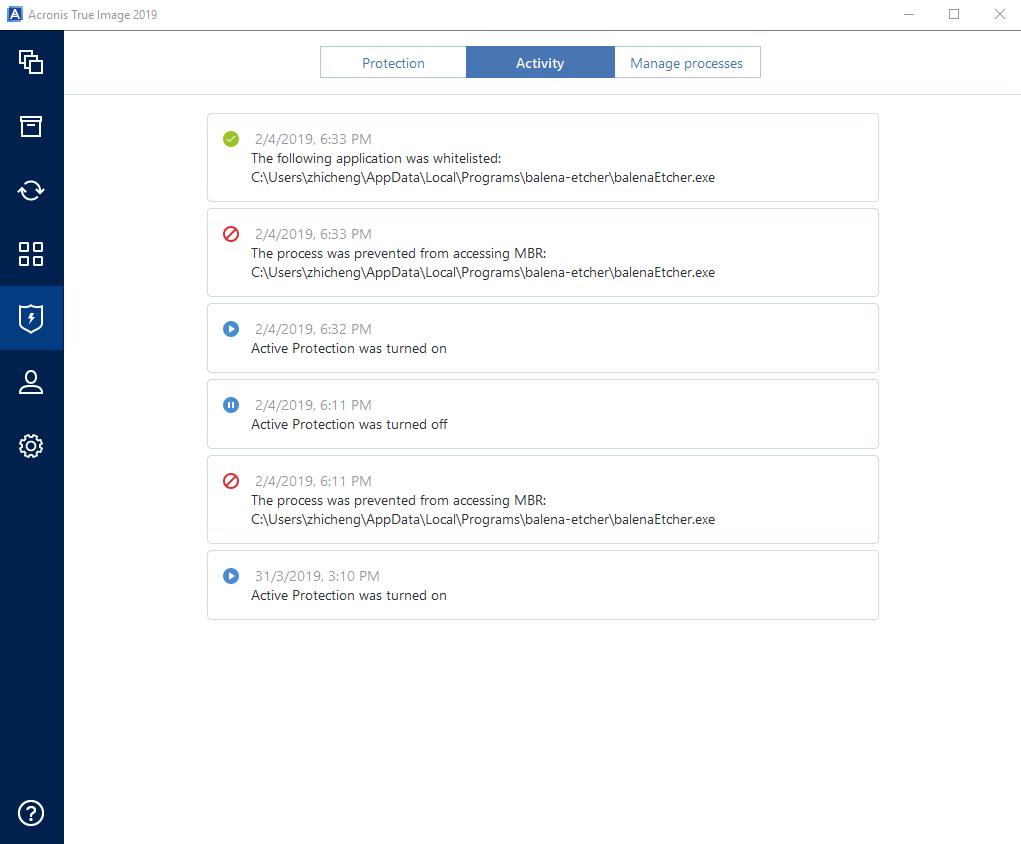Click red blocked icon on 6:11 PM MBR entry
The width and height of the screenshot is (1021, 844).
click(x=231, y=481)
